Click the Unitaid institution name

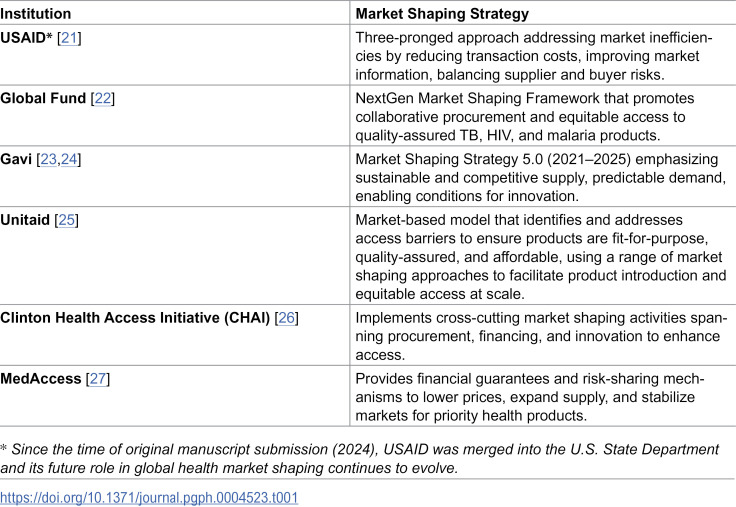point(25,220)
